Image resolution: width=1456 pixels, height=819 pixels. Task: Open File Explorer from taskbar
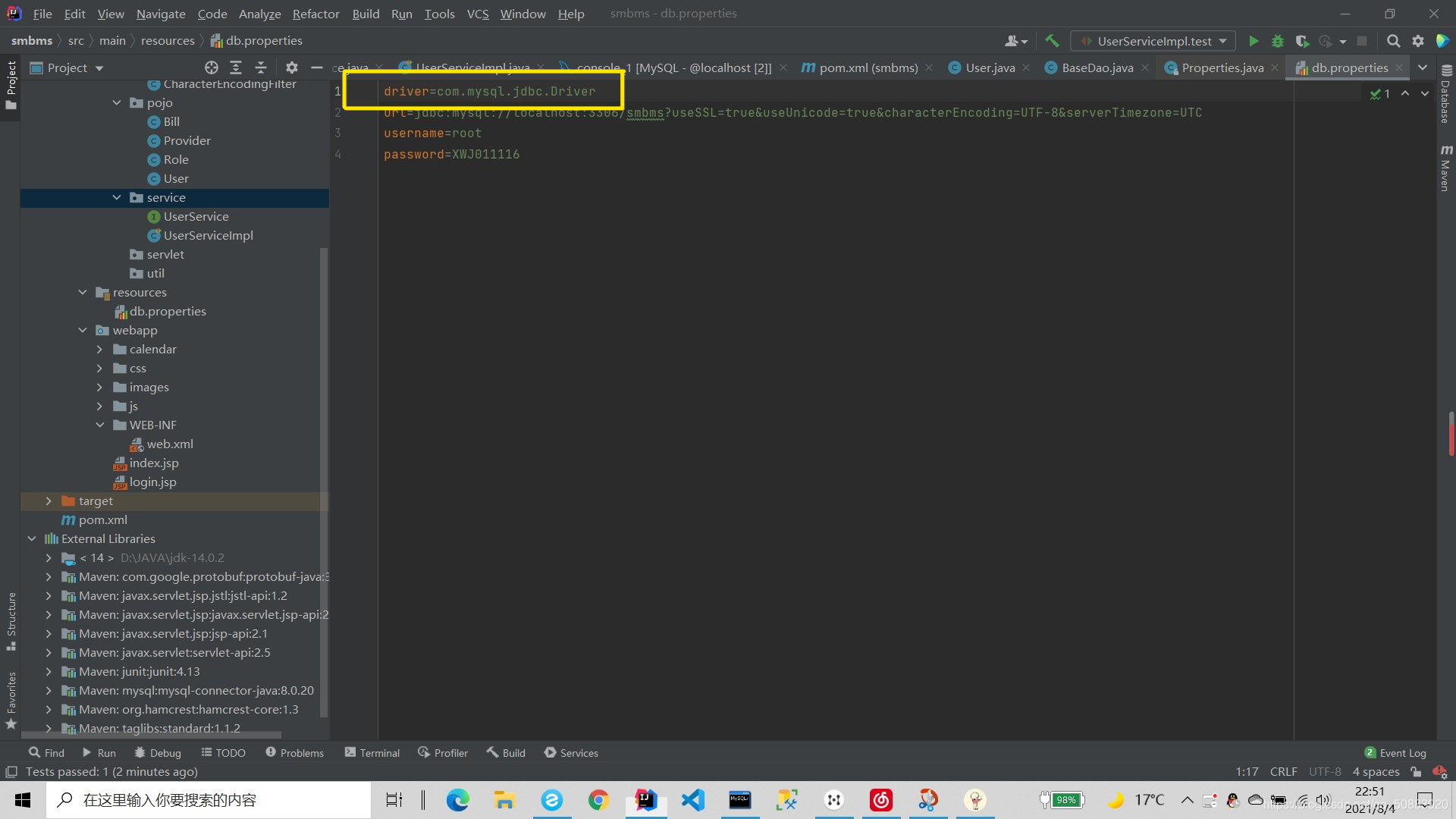click(x=504, y=800)
